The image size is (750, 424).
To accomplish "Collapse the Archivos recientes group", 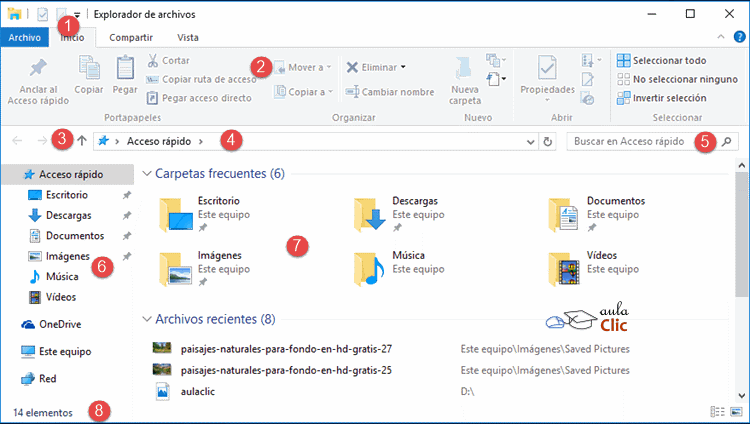I will pyautogui.click(x=147, y=319).
